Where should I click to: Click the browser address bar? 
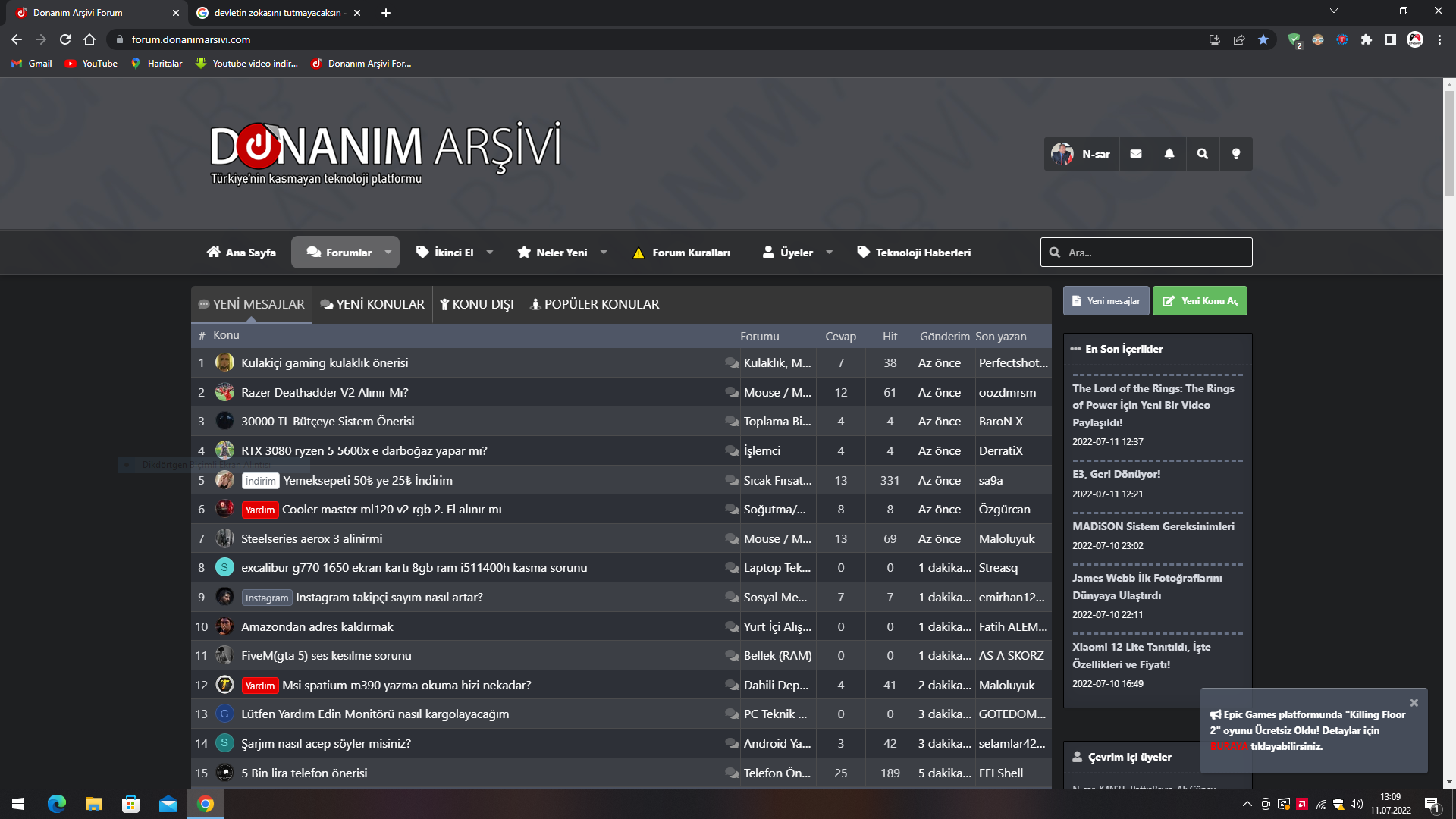pyautogui.click(x=660, y=39)
